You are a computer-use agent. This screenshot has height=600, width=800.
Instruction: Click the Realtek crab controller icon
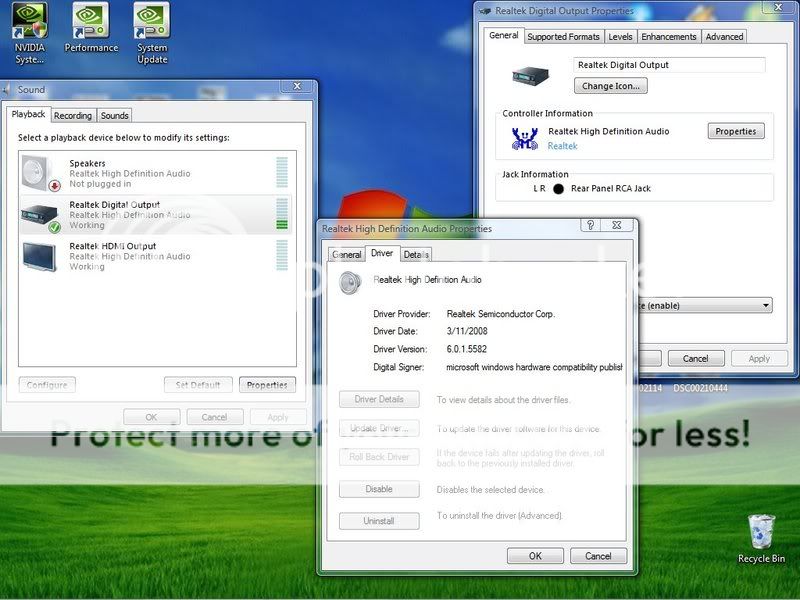pyautogui.click(x=525, y=138)
